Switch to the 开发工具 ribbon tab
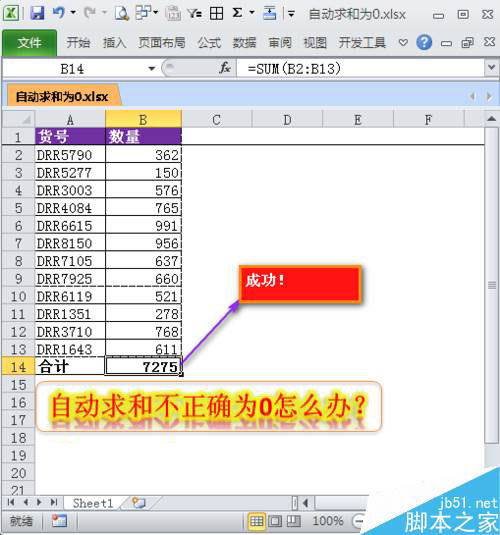 click(x=362, y=43)
